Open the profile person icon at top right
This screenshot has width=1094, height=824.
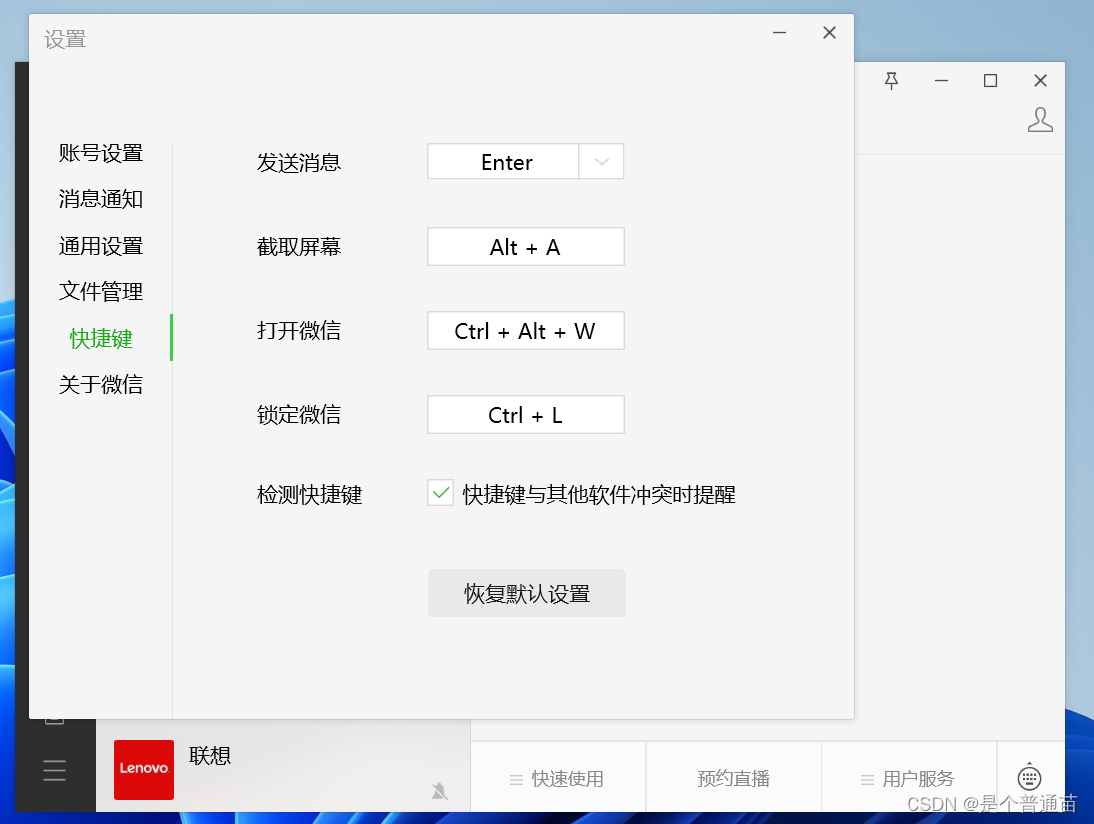tap(1040, 119)
